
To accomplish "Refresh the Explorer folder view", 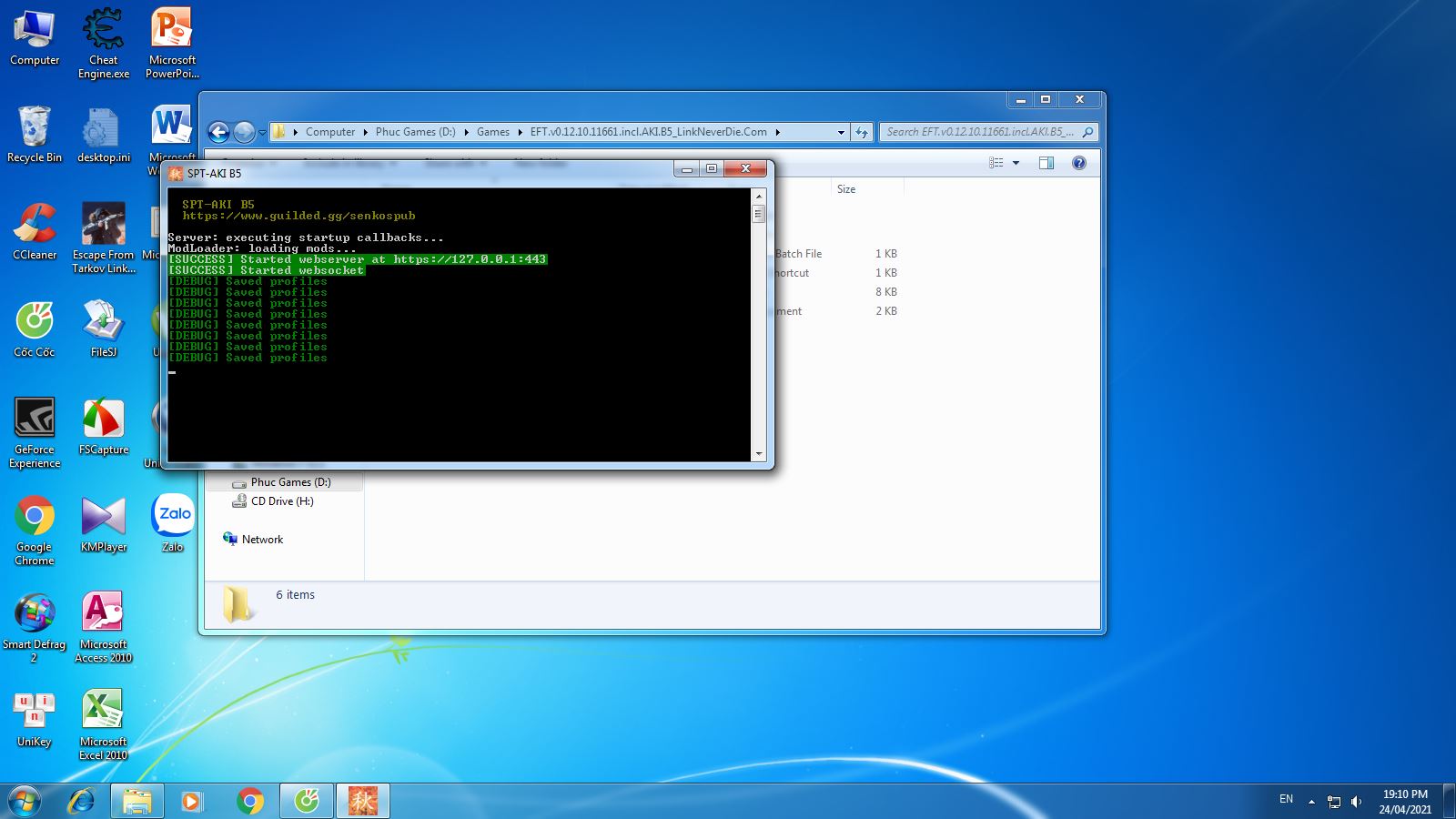I will pos(862,133).
